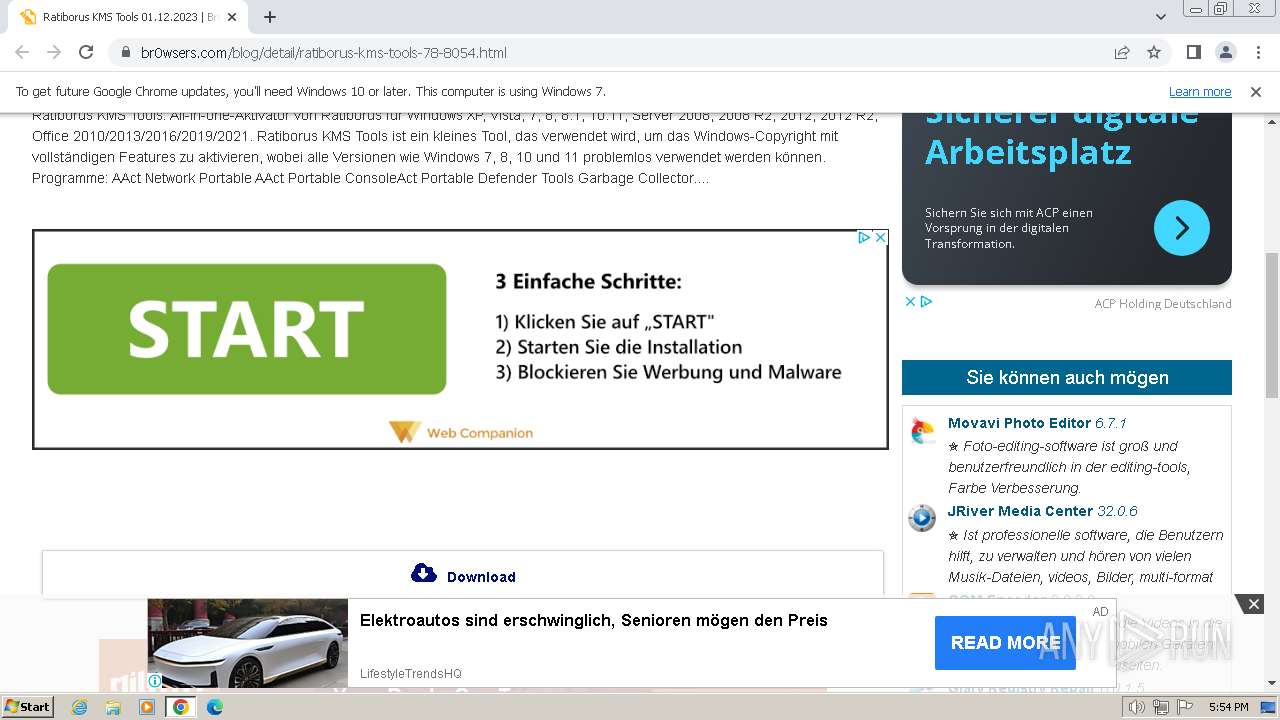Dismiss the Chrome update notification bar

coord(1256,92)
